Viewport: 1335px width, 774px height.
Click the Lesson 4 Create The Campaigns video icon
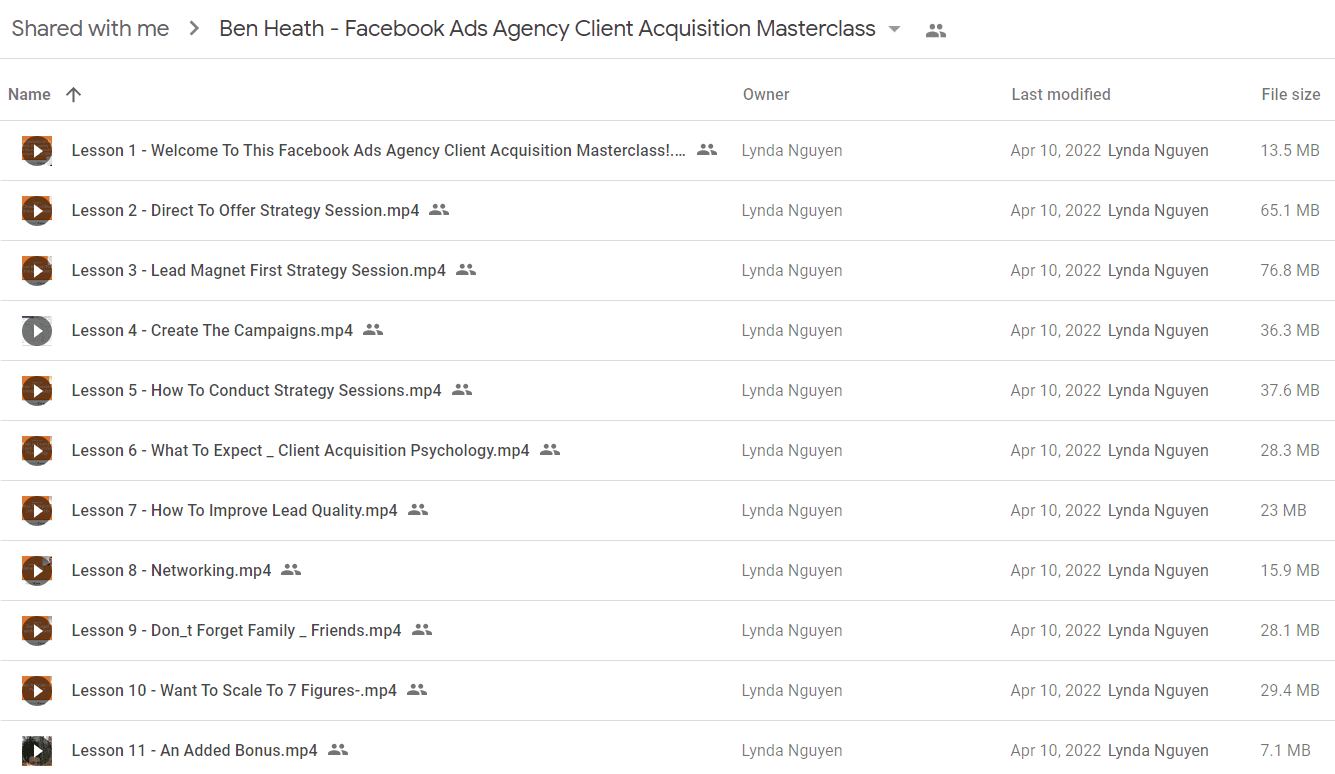coord(37,331)
